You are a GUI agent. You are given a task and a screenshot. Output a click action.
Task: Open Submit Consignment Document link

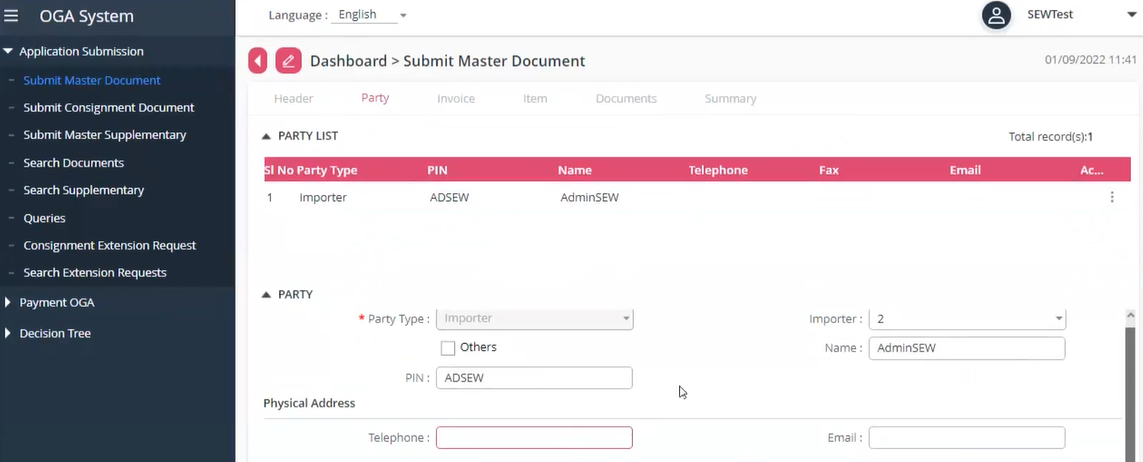(109, 107)
